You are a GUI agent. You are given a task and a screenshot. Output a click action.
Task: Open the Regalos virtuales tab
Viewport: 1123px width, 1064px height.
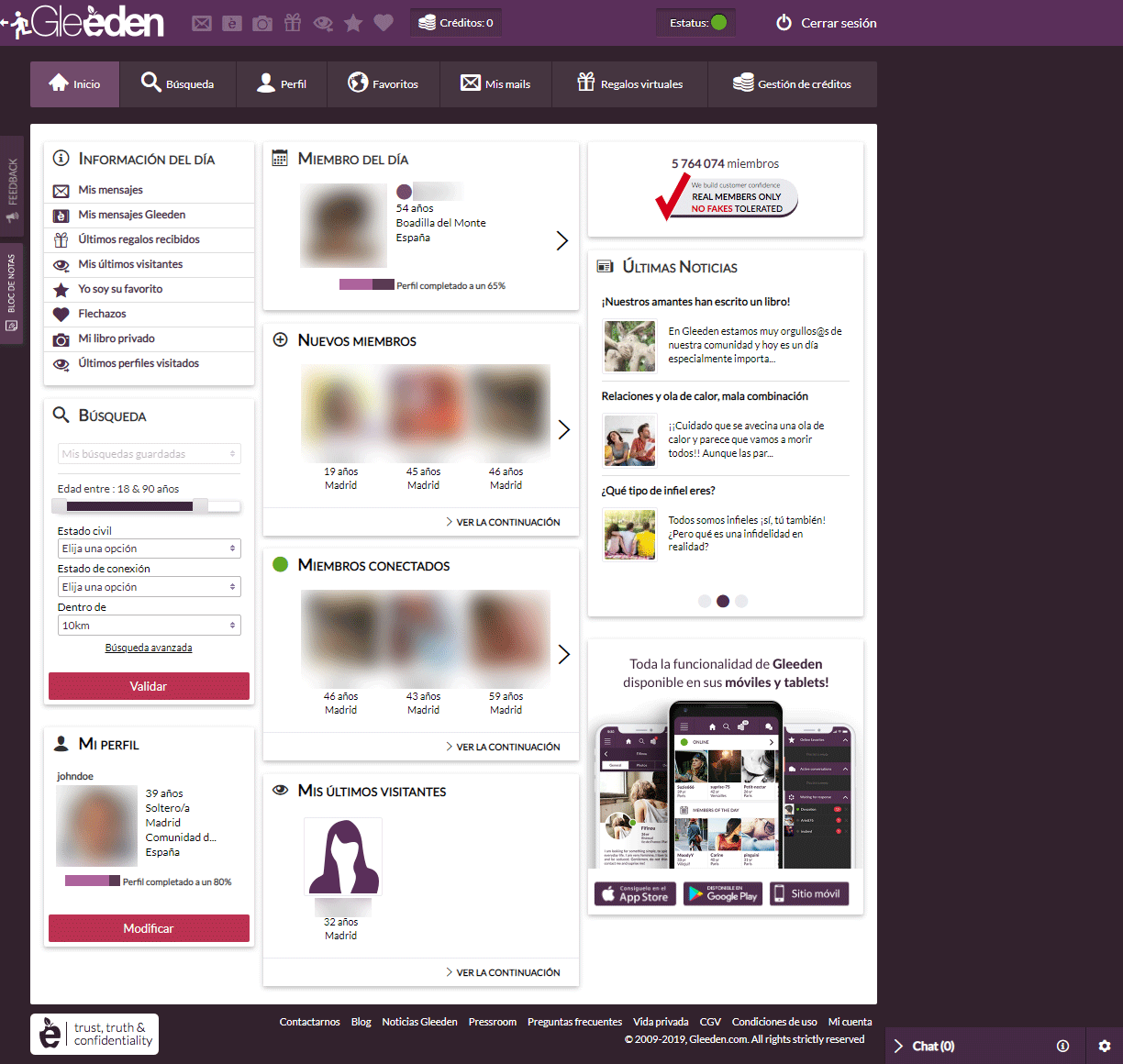[629, 84]
